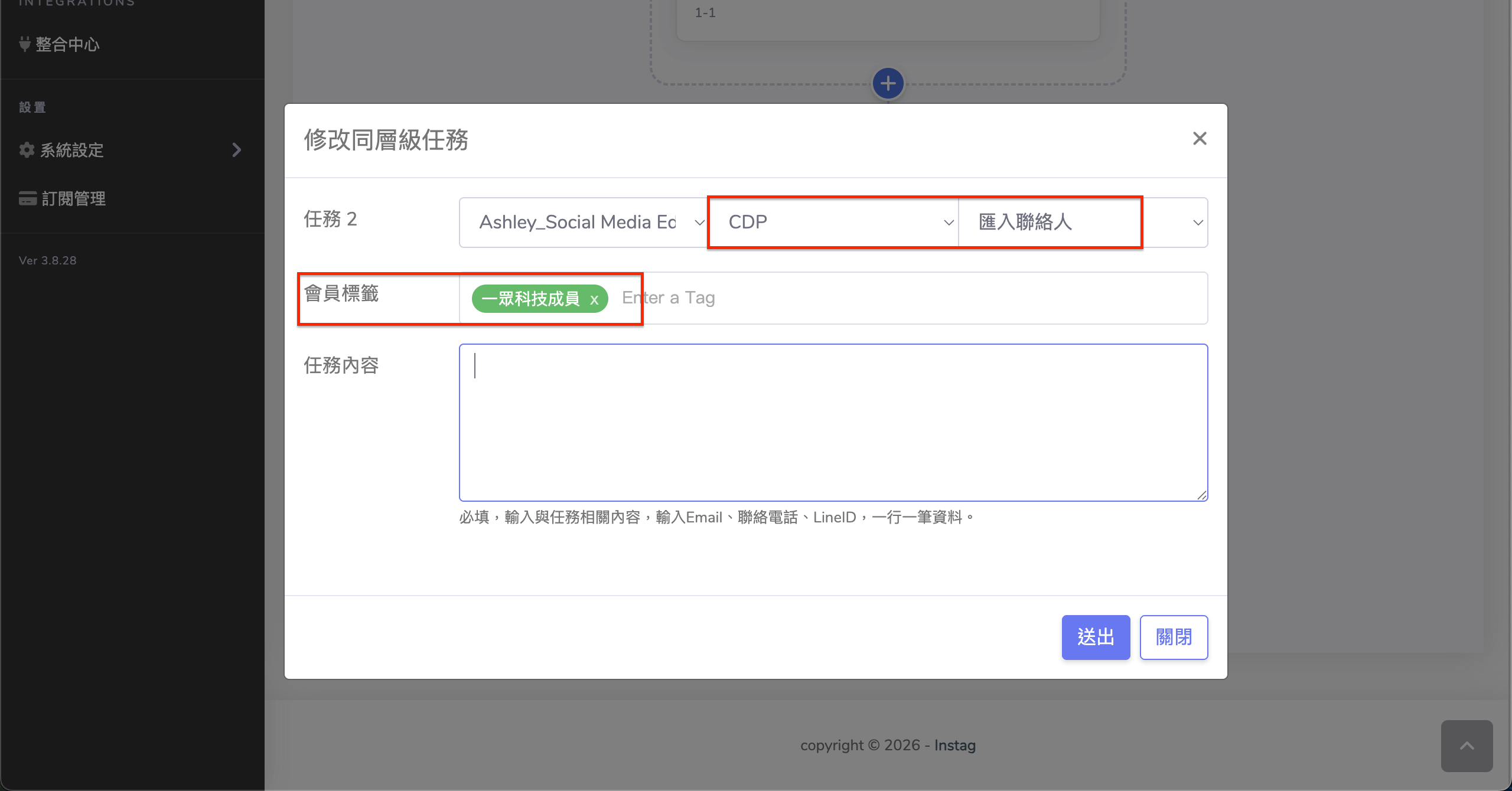The image size is (1512, 791).
Task: Open 訂閱管理 in the sidebar
Action: (73, 198)
